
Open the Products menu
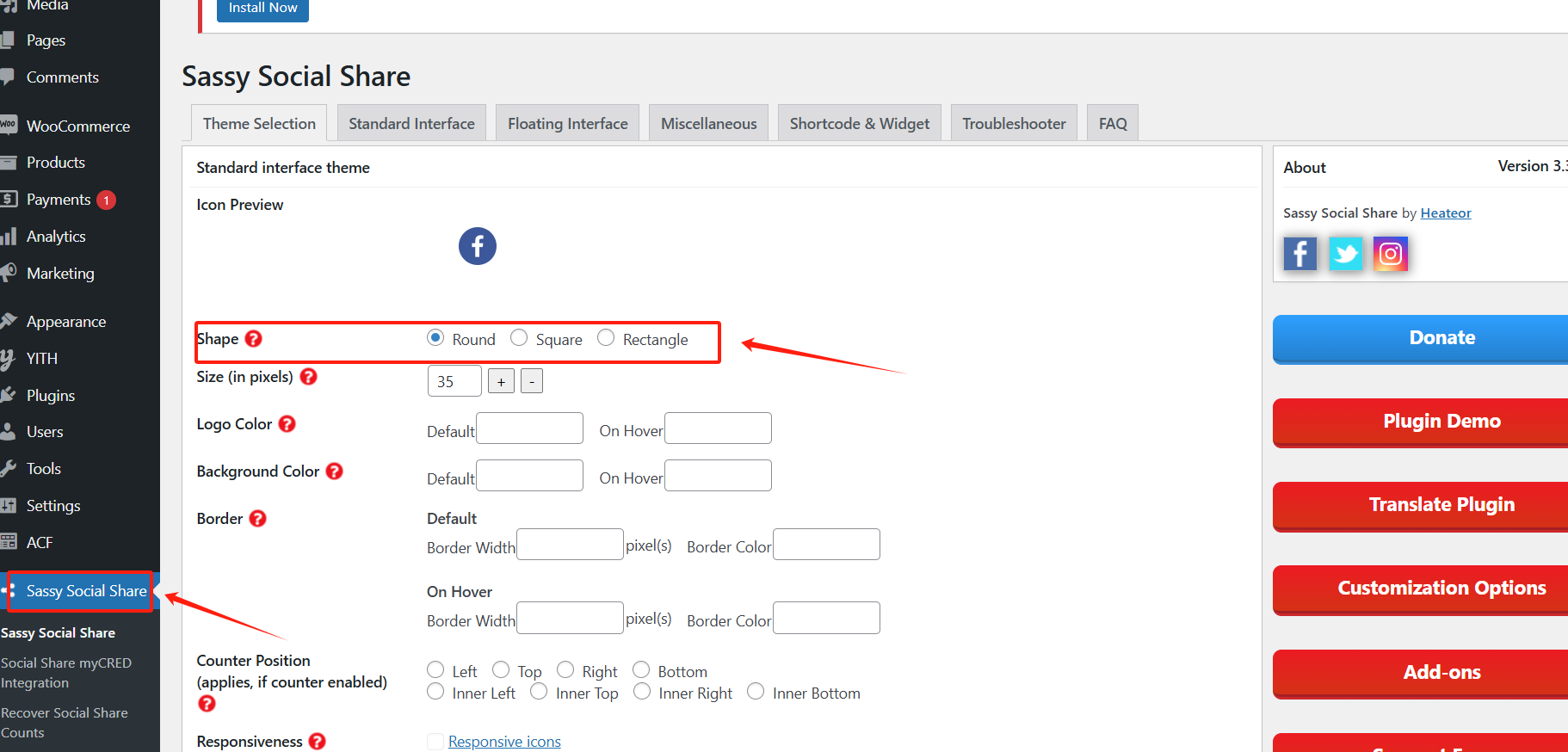56,163
